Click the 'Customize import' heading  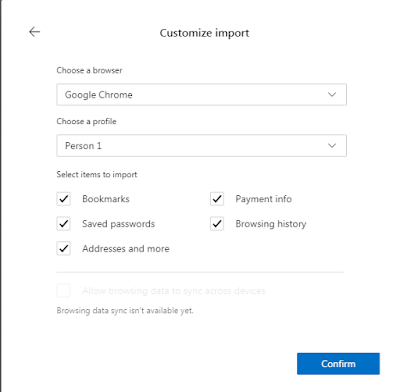(204, 33)
